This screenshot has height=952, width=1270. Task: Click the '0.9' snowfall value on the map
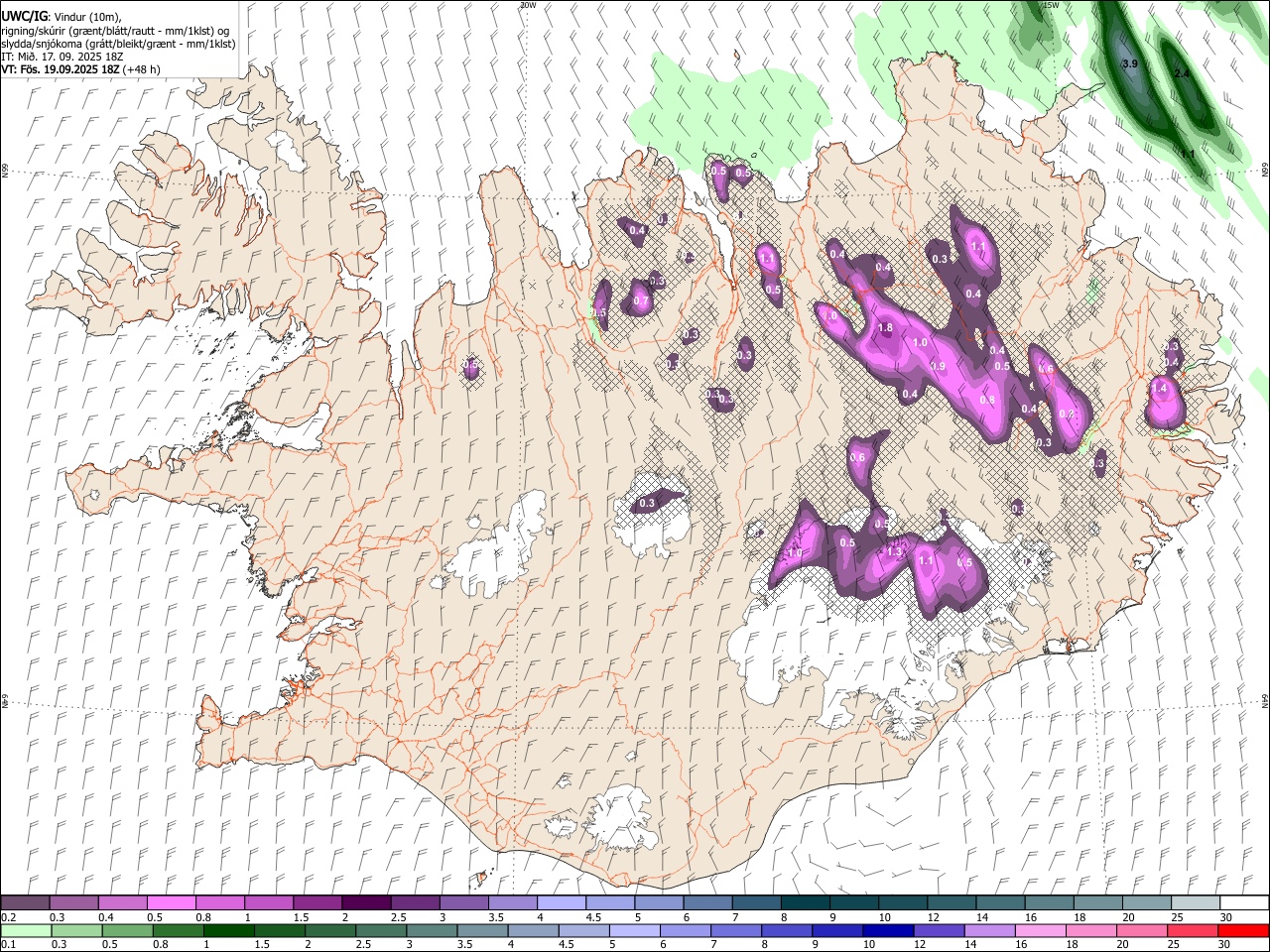938,367
